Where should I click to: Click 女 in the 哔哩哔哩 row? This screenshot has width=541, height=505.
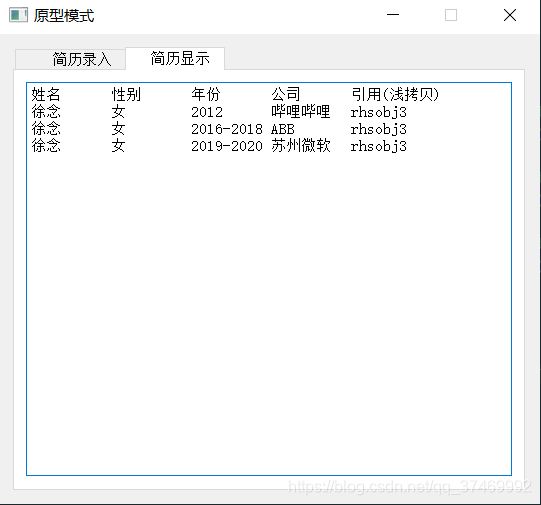(118, 111)
